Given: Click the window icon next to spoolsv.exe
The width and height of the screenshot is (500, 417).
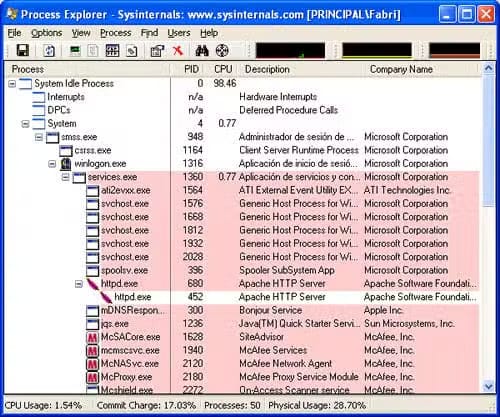Looking at the screenshot, I should point(92,271).
